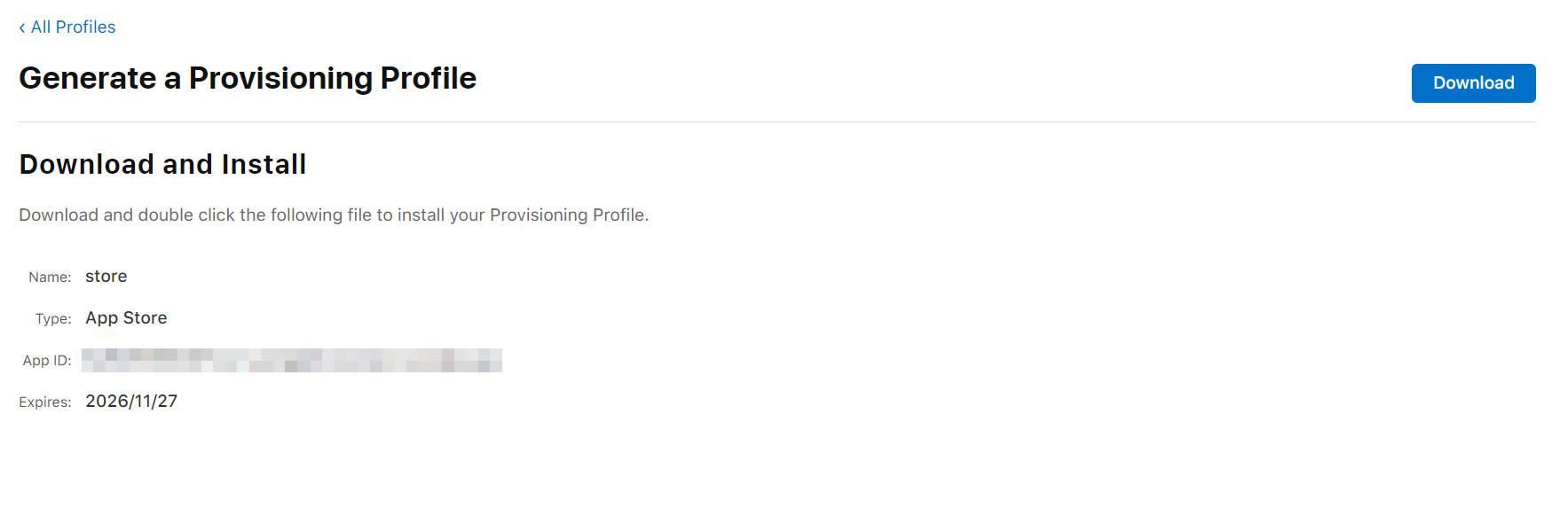Click the word "Profile" in the page title
This screenshot has height=508, width=1568.
[428, 78]
